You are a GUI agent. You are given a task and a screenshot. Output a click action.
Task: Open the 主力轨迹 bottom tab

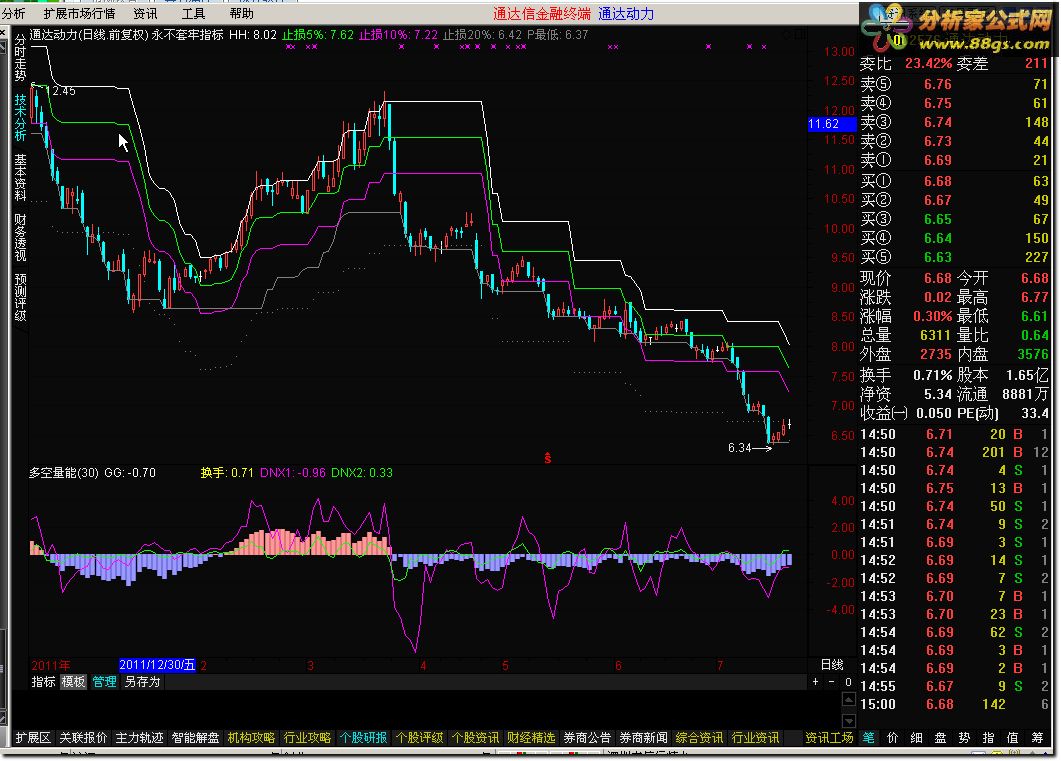(139, 737)
